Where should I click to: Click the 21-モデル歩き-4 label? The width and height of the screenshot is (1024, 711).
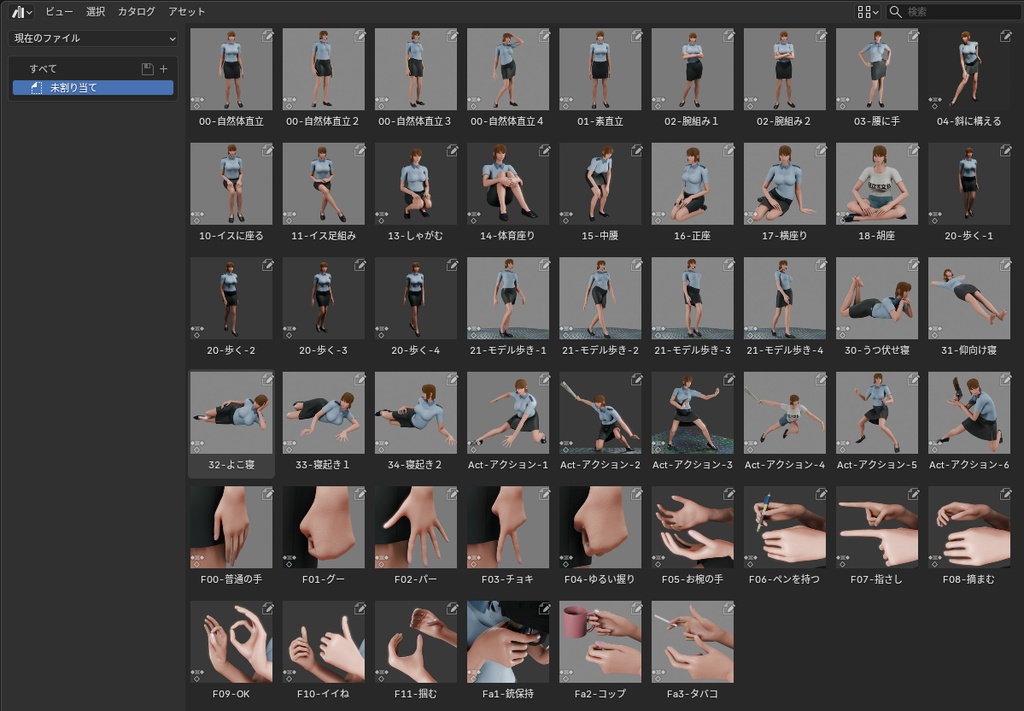[784, 351]
